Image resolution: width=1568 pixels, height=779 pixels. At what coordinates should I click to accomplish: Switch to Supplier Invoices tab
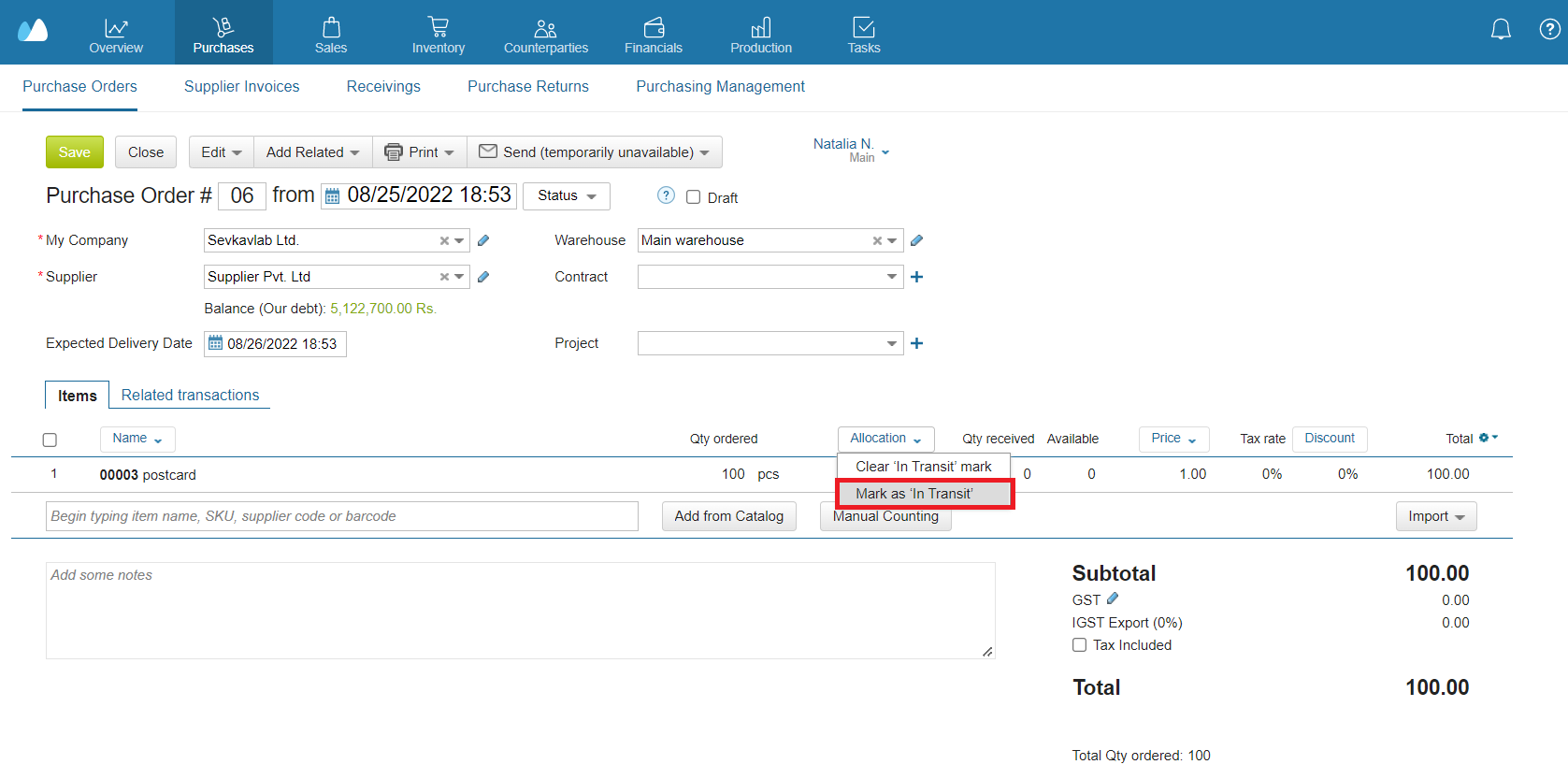pos(241,86)
